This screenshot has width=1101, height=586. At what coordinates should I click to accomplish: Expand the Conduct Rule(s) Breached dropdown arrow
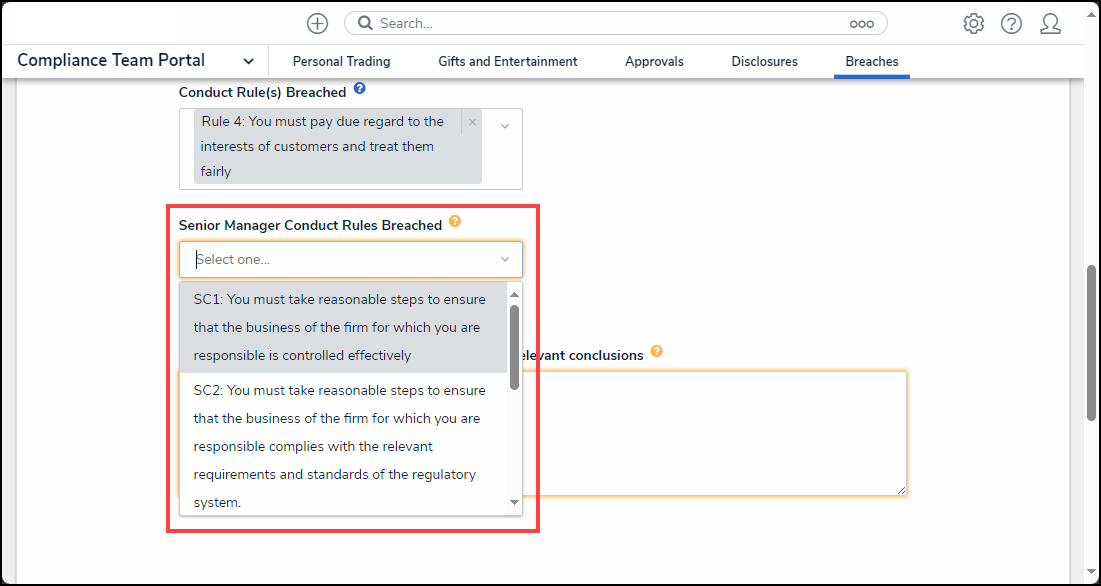tap(504, 126)
